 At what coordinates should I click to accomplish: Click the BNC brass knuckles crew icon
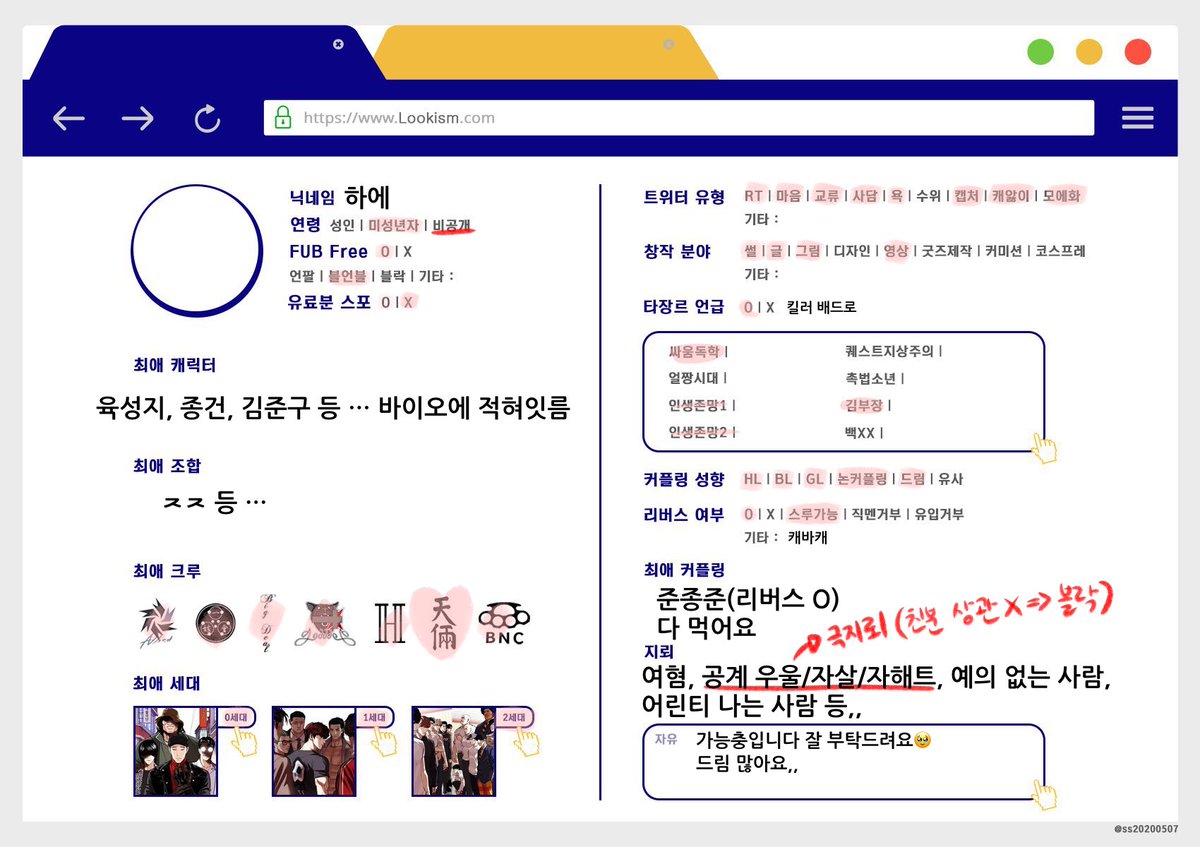point(503,622)
